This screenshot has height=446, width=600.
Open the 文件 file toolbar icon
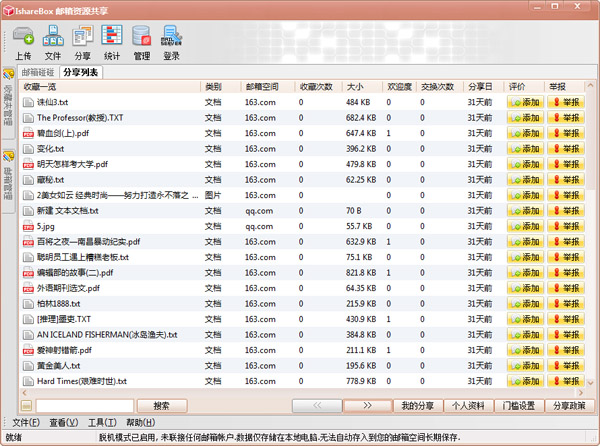point(53,42)
